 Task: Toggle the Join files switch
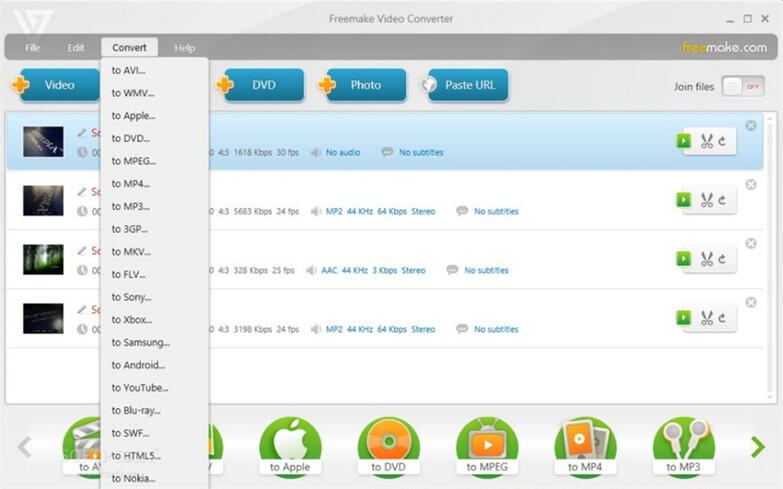(743, 86)
